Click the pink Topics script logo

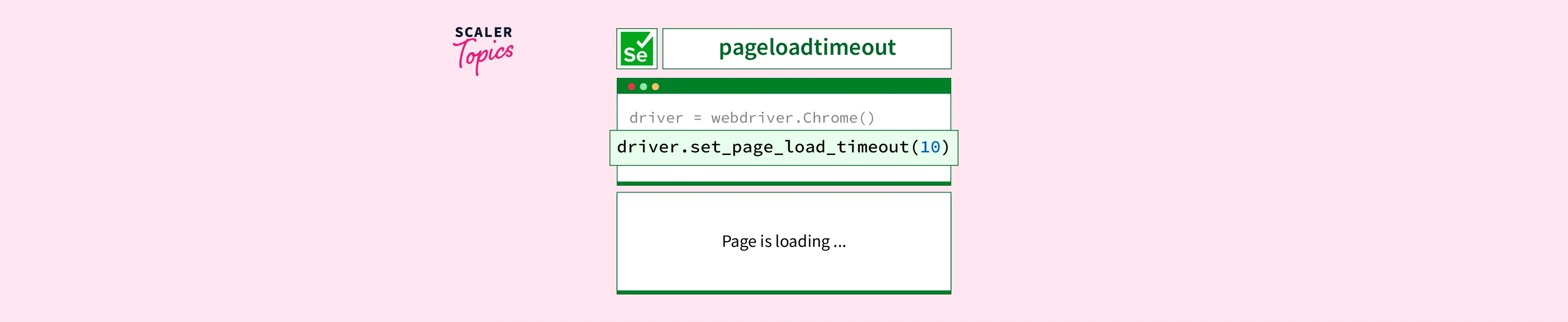[x=483, y=56]
